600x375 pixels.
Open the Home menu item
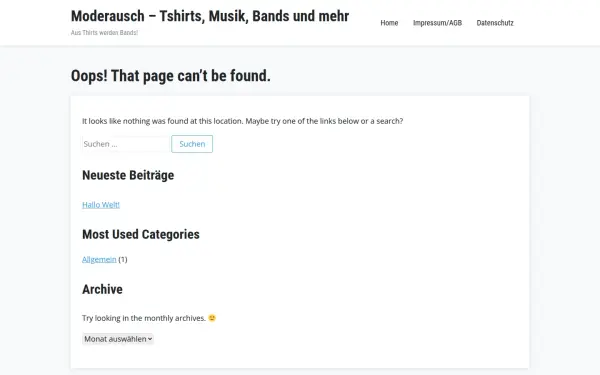click(x=389, y=23)
